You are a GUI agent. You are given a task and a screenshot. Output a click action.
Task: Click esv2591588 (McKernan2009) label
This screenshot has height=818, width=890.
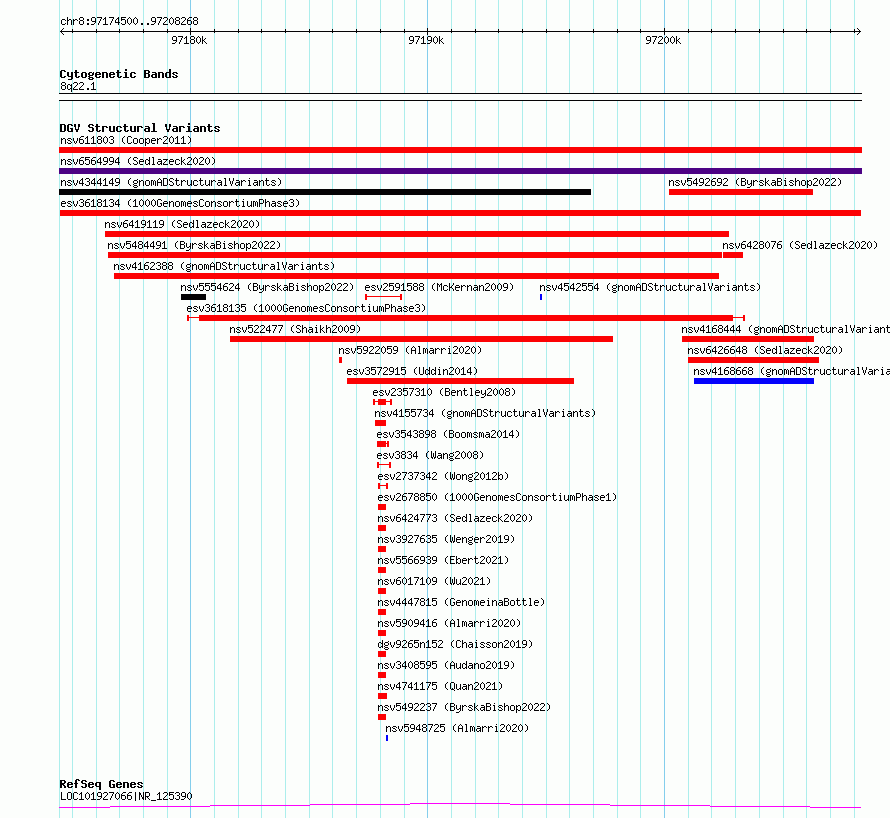coord(439,287)
